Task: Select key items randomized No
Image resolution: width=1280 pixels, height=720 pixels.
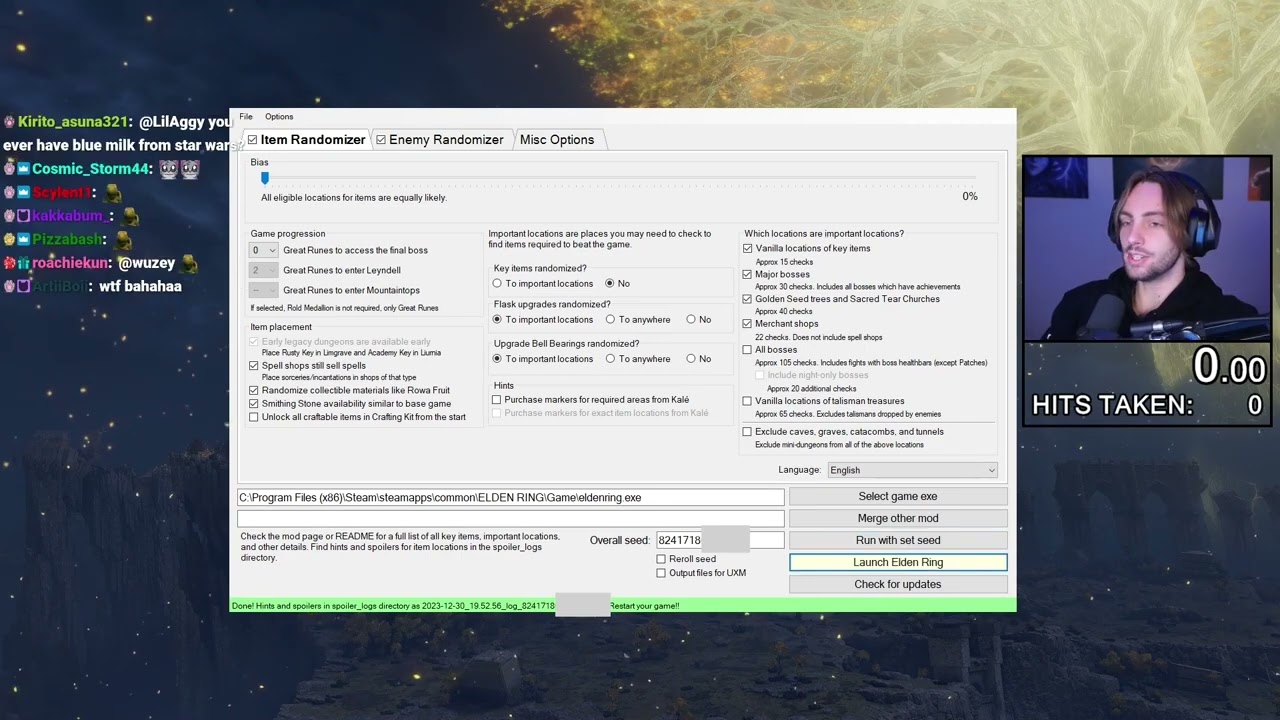Action: pos(610,284)
